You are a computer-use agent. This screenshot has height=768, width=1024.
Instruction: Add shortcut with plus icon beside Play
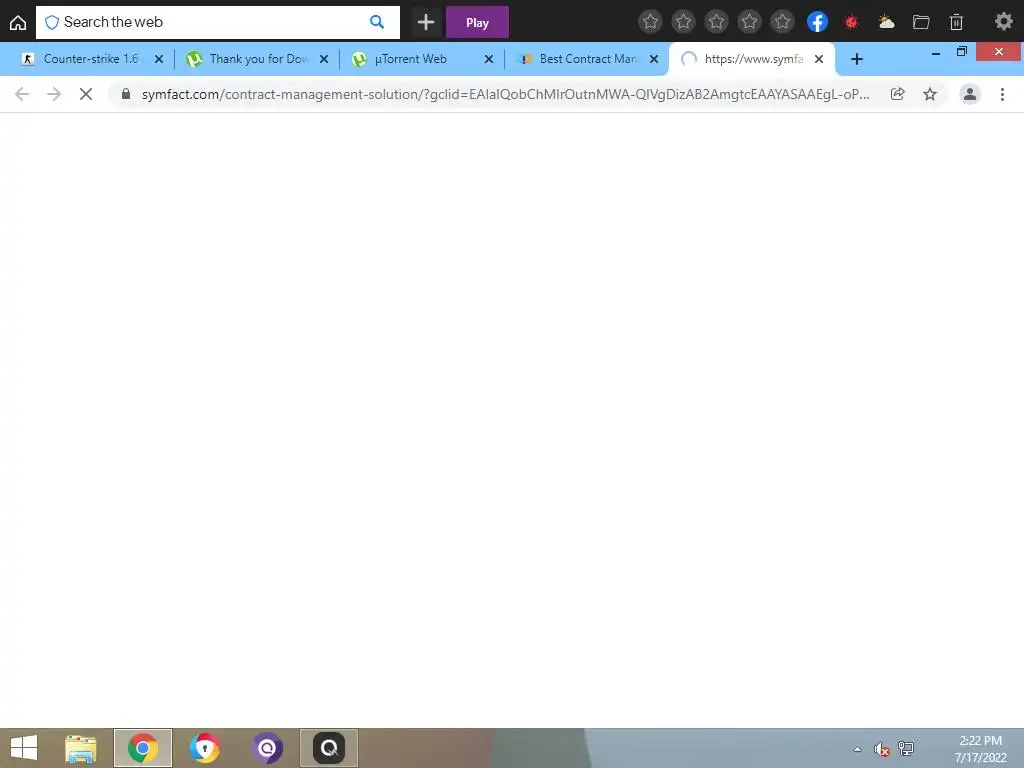[426, 22]
